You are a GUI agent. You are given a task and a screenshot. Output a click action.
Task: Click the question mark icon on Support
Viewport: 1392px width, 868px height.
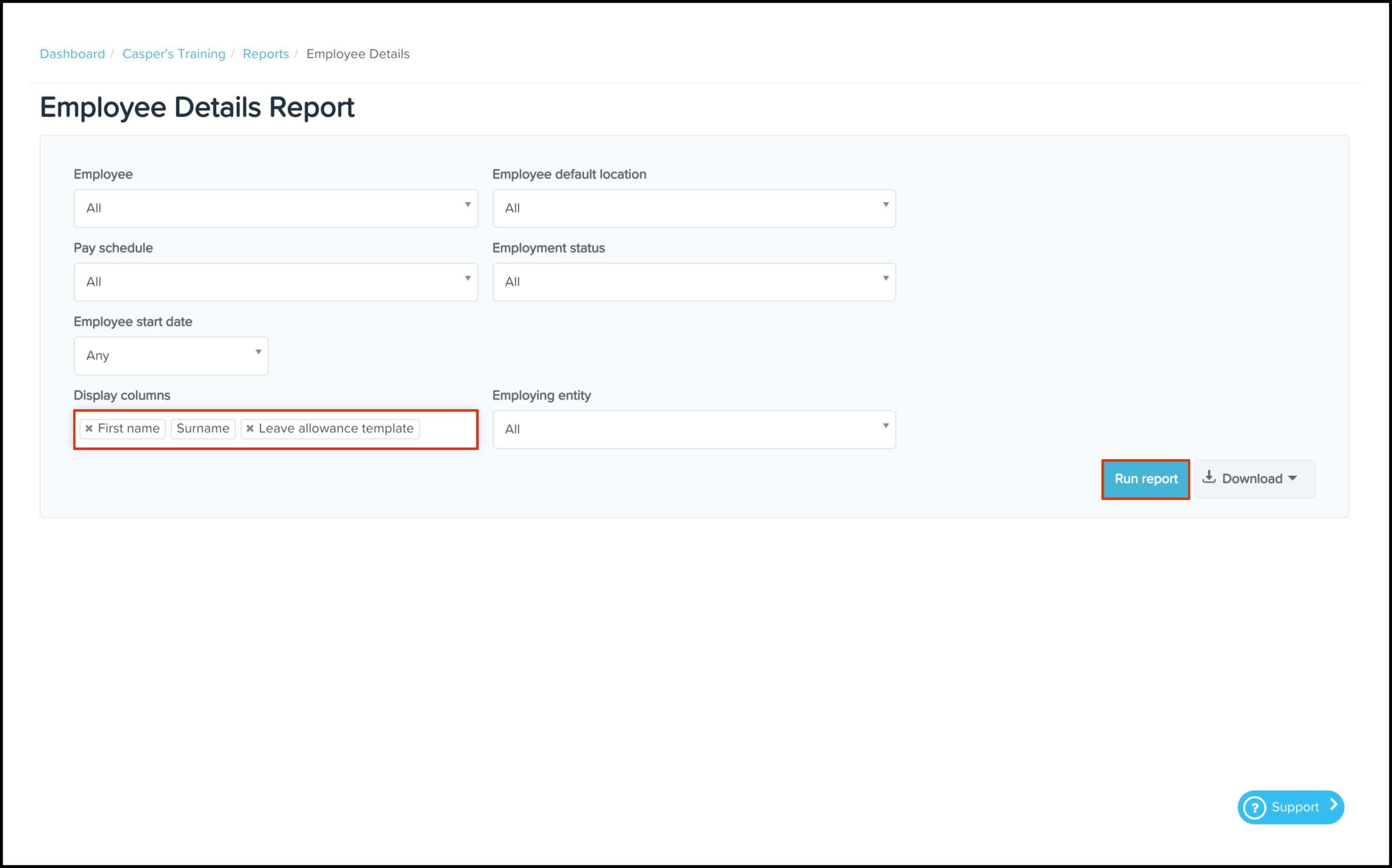1255,807
